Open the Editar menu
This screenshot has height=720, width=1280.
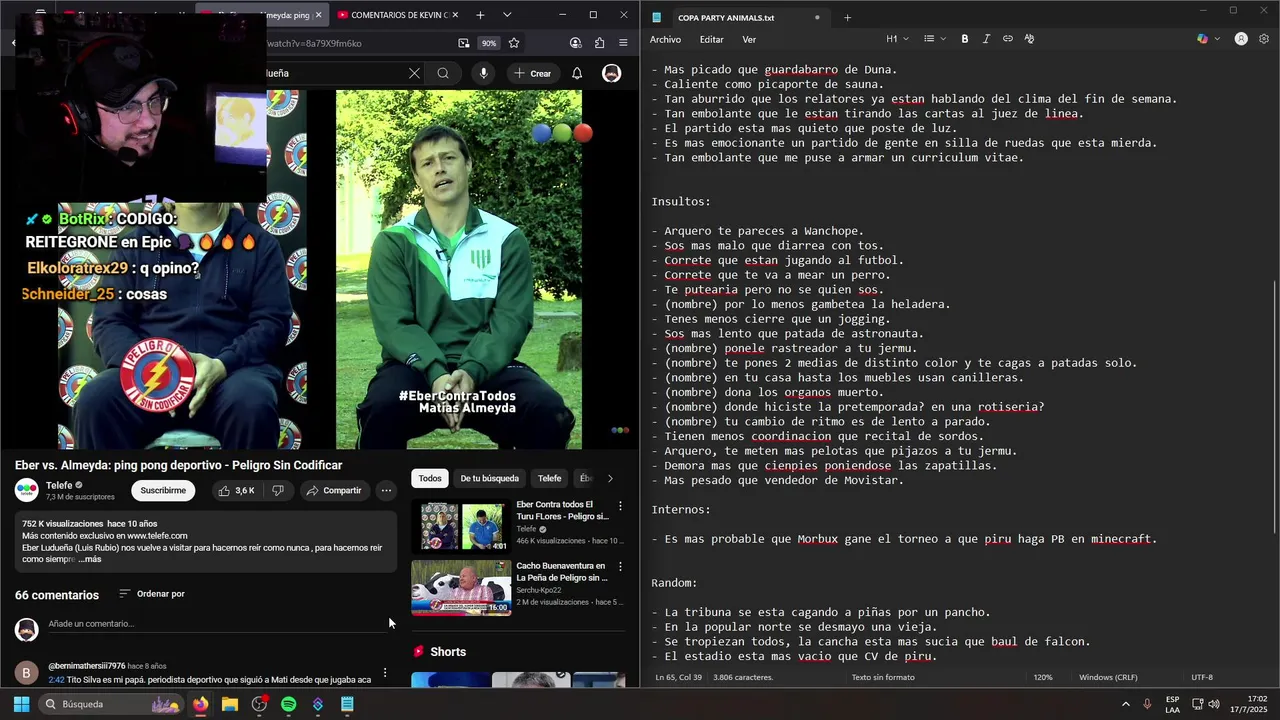[x=711, y=40]
